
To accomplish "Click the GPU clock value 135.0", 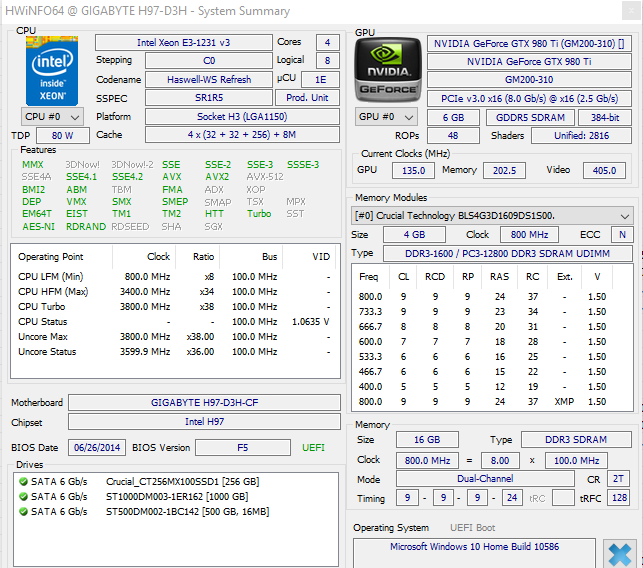I will click(413, 171).
